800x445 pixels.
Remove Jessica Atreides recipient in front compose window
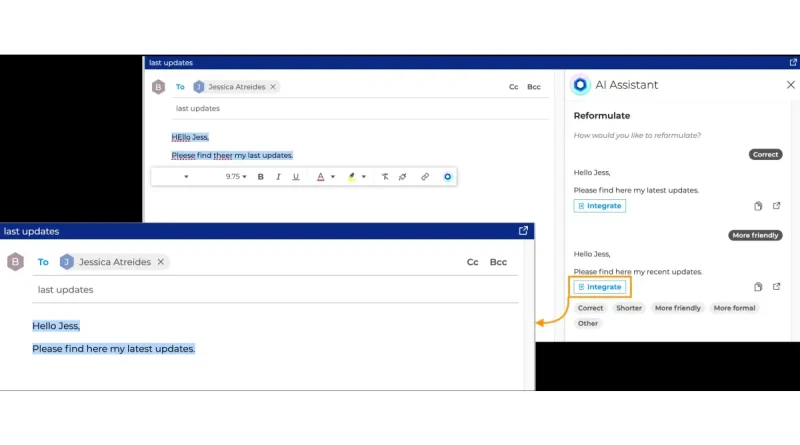(161, 262)
